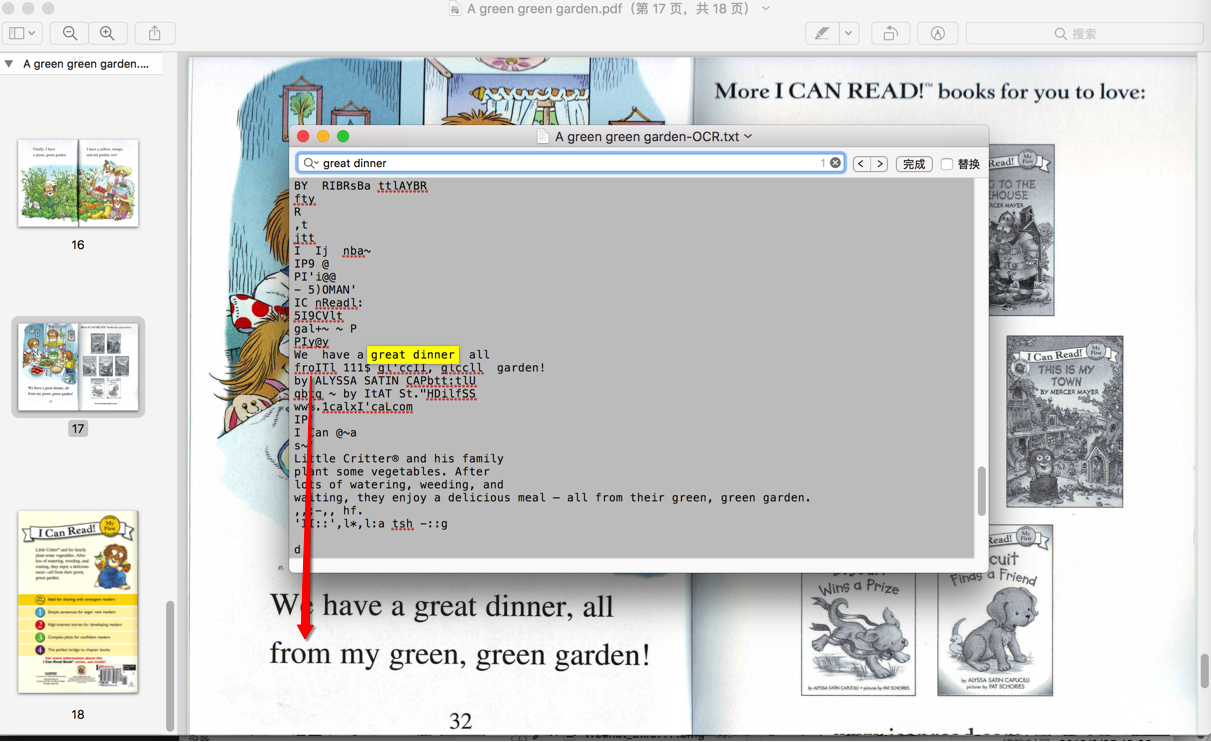Screen dimensions: 1211x742
Task: Click the 'Finds a Friend' book cover
Action: coord(995,610)
